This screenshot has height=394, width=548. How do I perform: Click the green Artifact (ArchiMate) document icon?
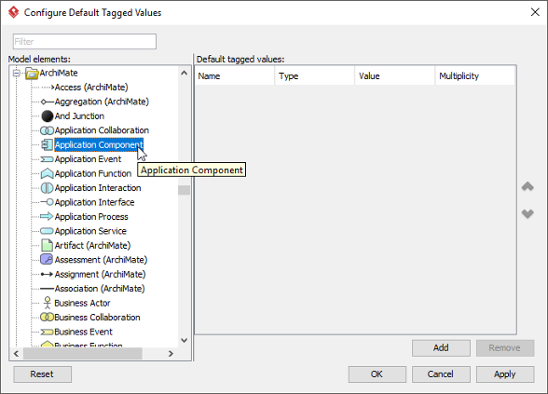pos(47,245)
